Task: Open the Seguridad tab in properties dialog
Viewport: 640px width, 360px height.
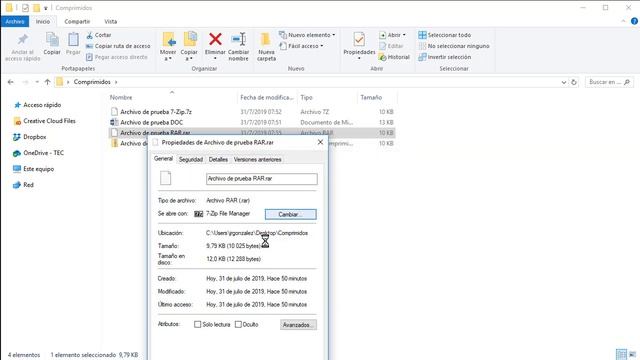Action: (x=191, y=160)
